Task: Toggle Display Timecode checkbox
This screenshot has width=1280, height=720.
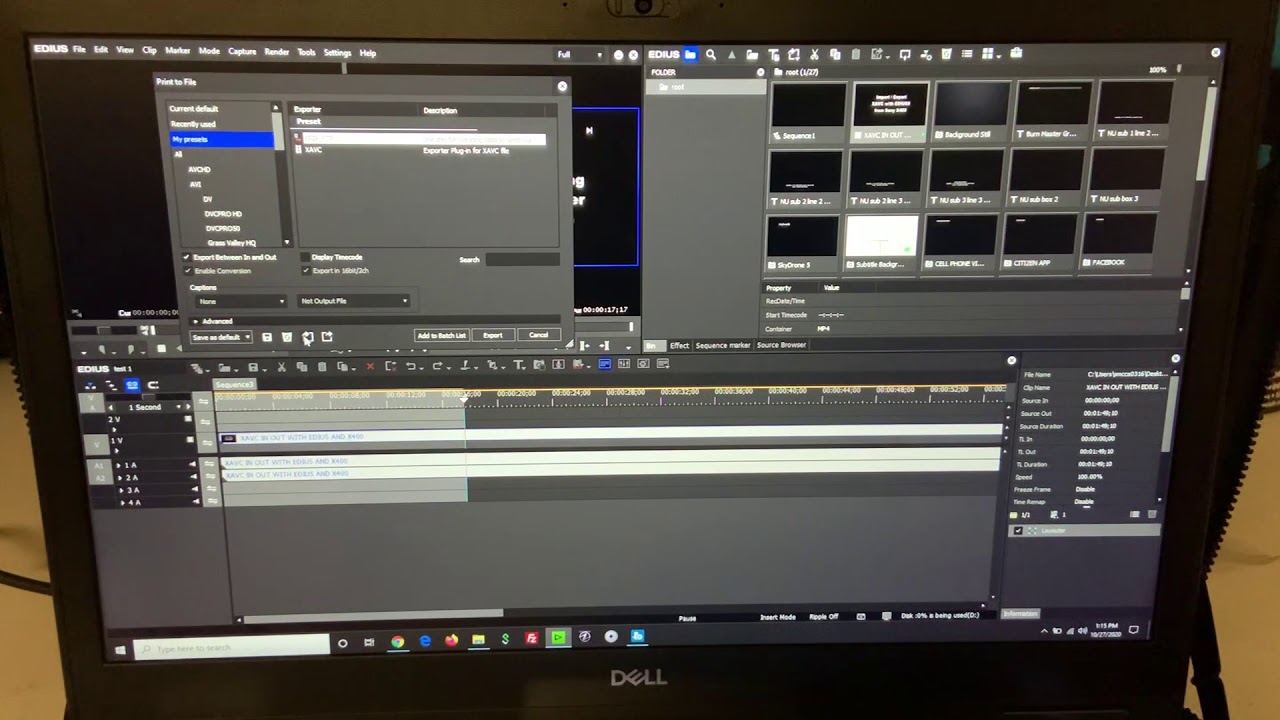Action: coord(305,258)
